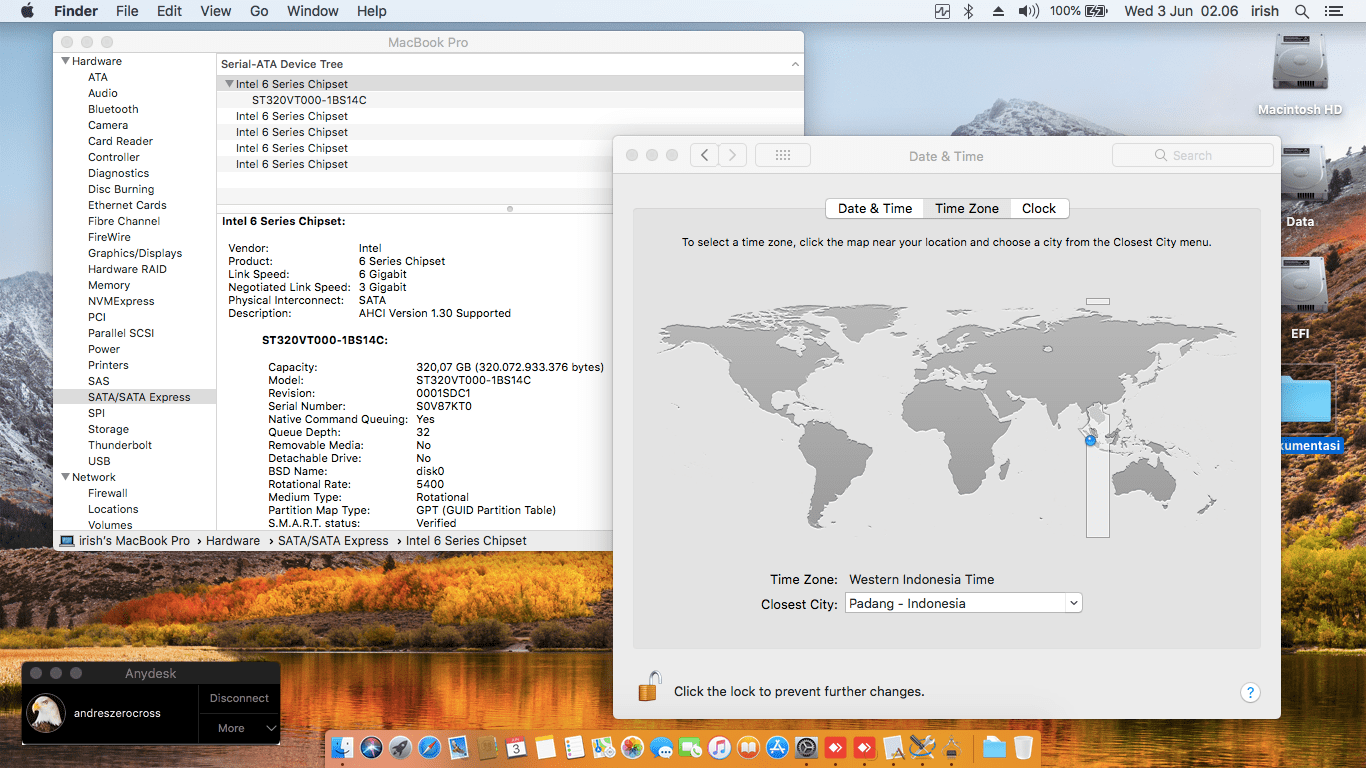Collapse the first Intel 6 Series Chipset

[x=229, y=84]
